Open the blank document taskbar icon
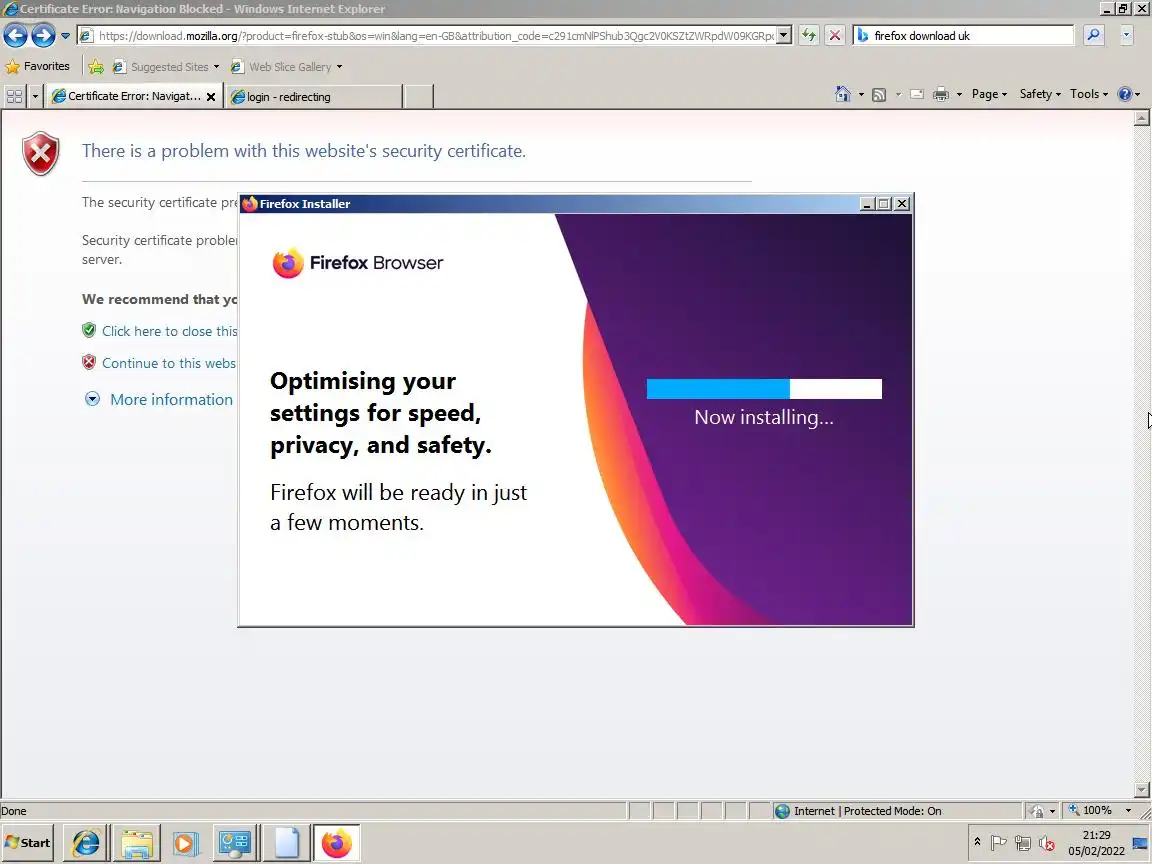Image resolution: width=1152 pixels, height=864 pixels. click(287, 843)
